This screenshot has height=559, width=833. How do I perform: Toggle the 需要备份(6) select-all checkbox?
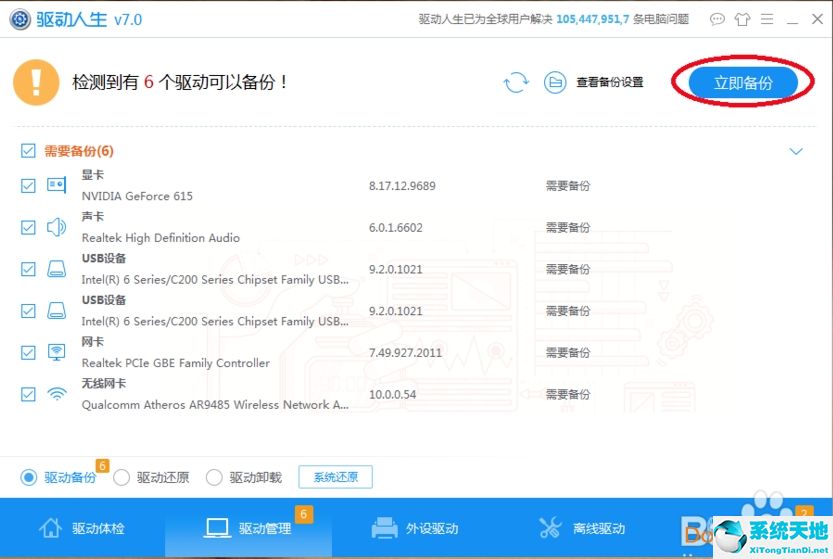coord(28,151)
